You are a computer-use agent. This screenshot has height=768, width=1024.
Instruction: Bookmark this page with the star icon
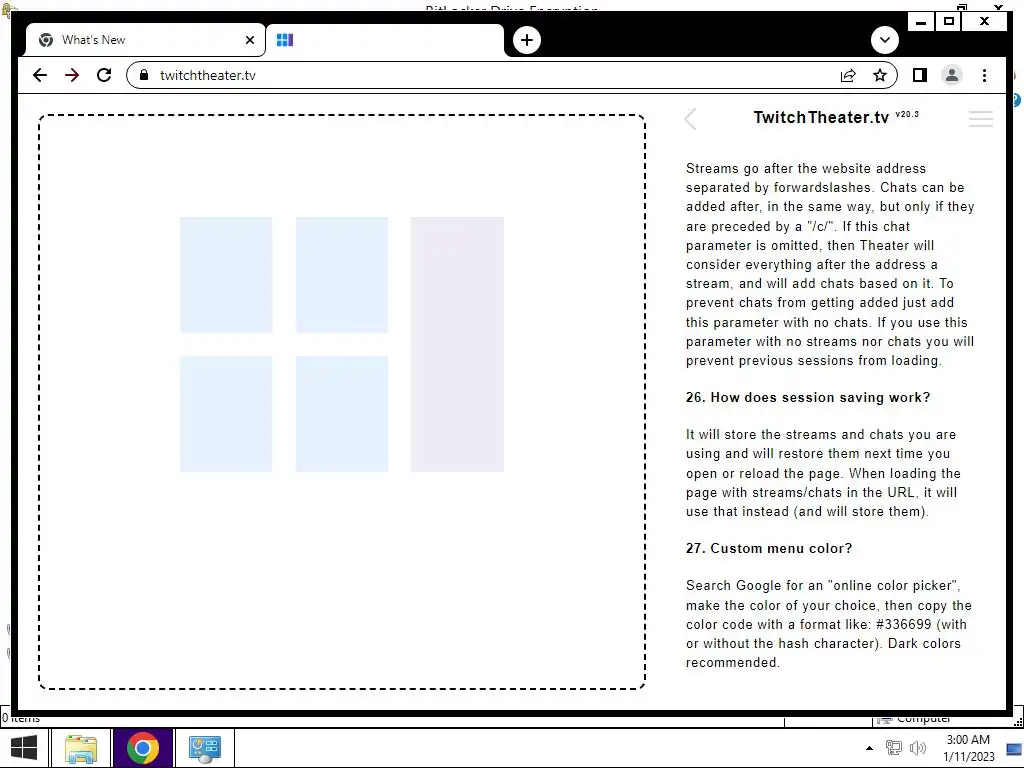coord(880,75)
